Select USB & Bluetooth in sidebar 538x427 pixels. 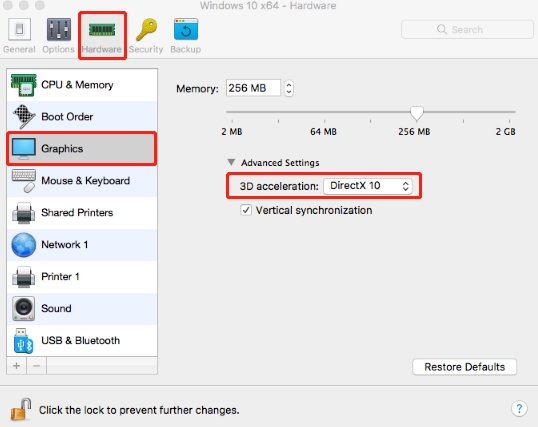point(82,341)
